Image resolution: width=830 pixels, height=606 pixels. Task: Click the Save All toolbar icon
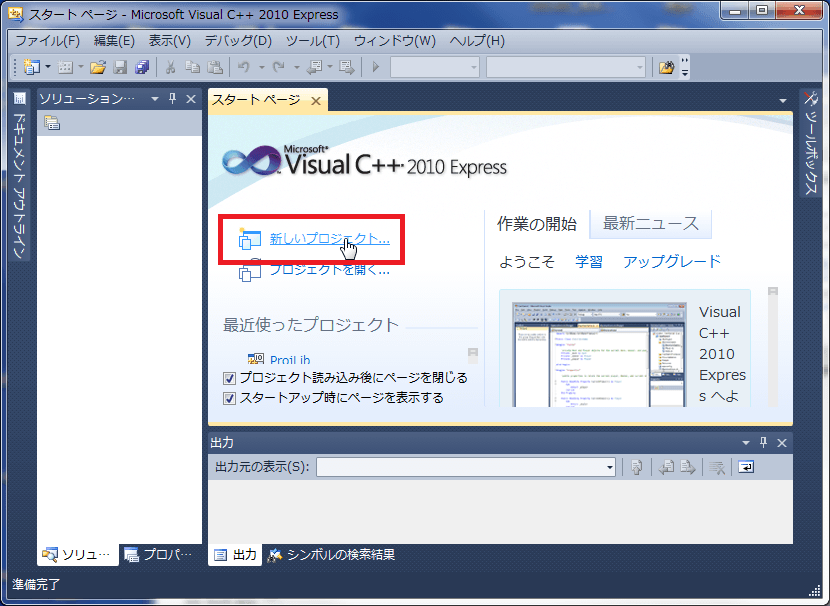coord(142,67)
